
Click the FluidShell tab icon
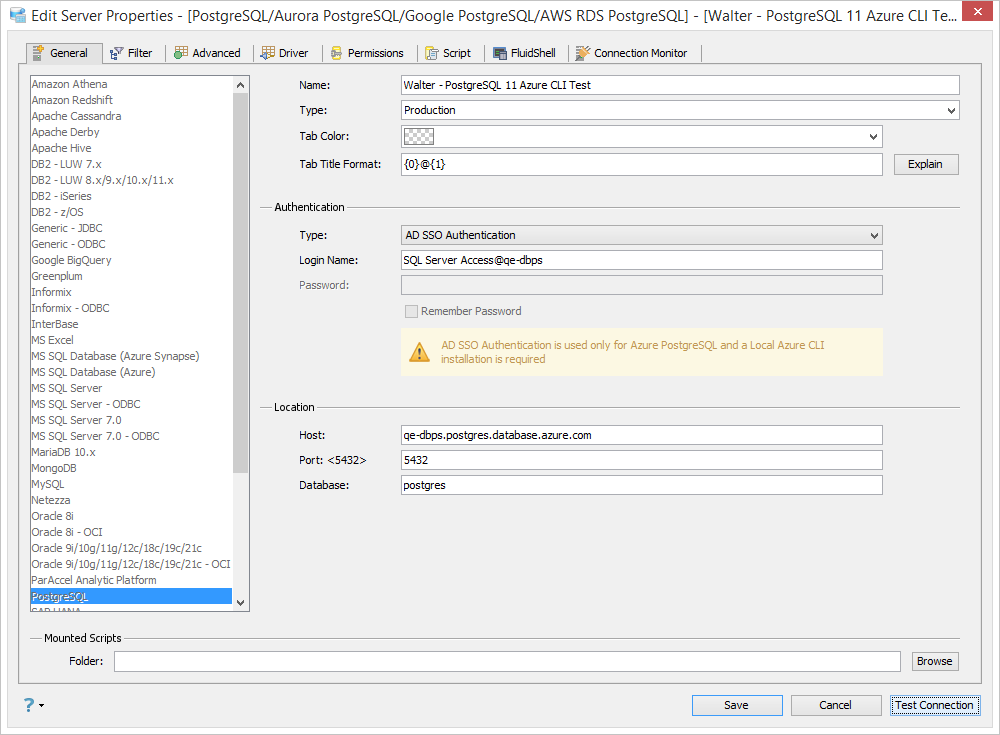coord(500,53)
